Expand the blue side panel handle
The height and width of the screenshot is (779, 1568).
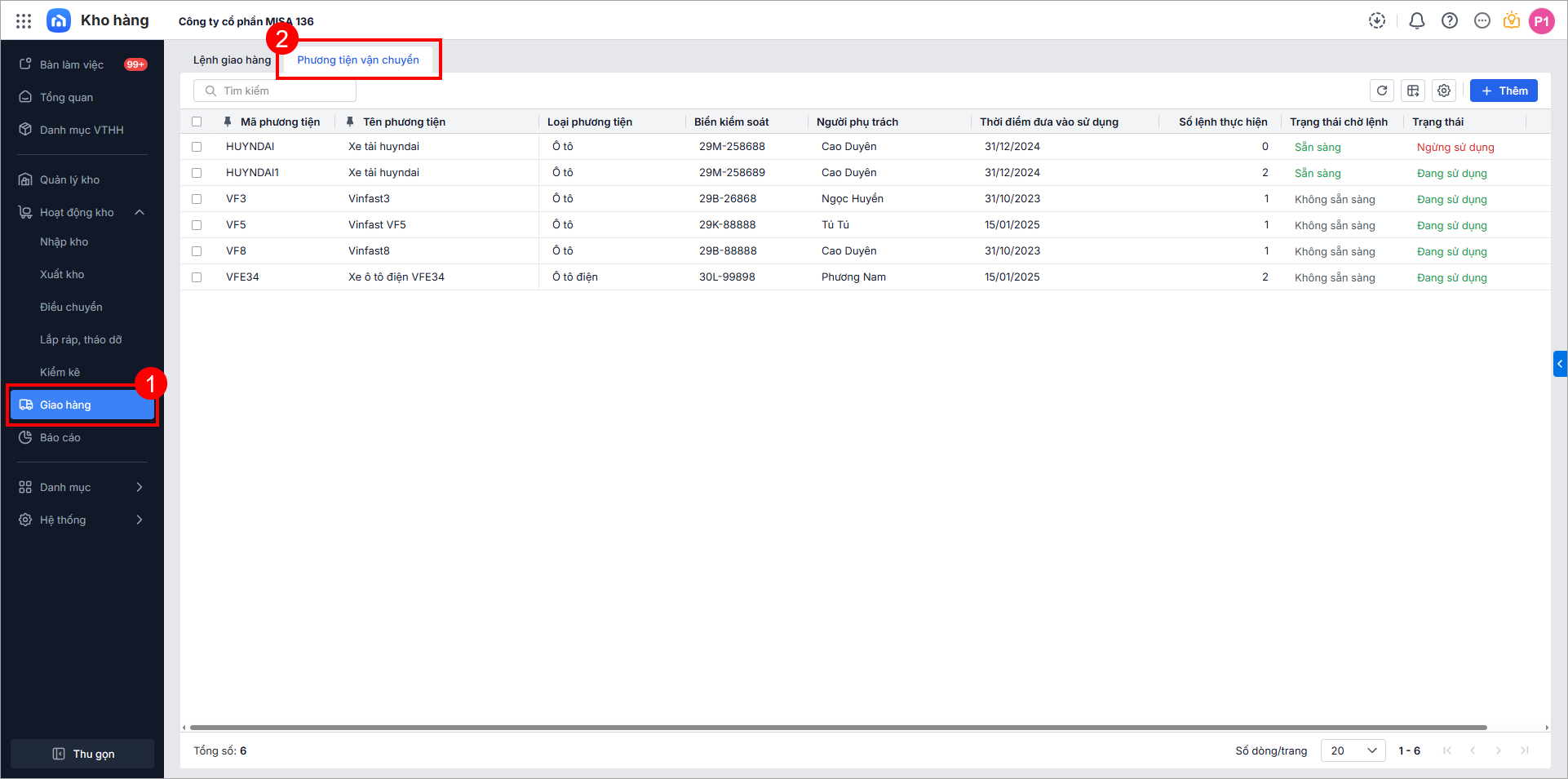coord(1560,364)
